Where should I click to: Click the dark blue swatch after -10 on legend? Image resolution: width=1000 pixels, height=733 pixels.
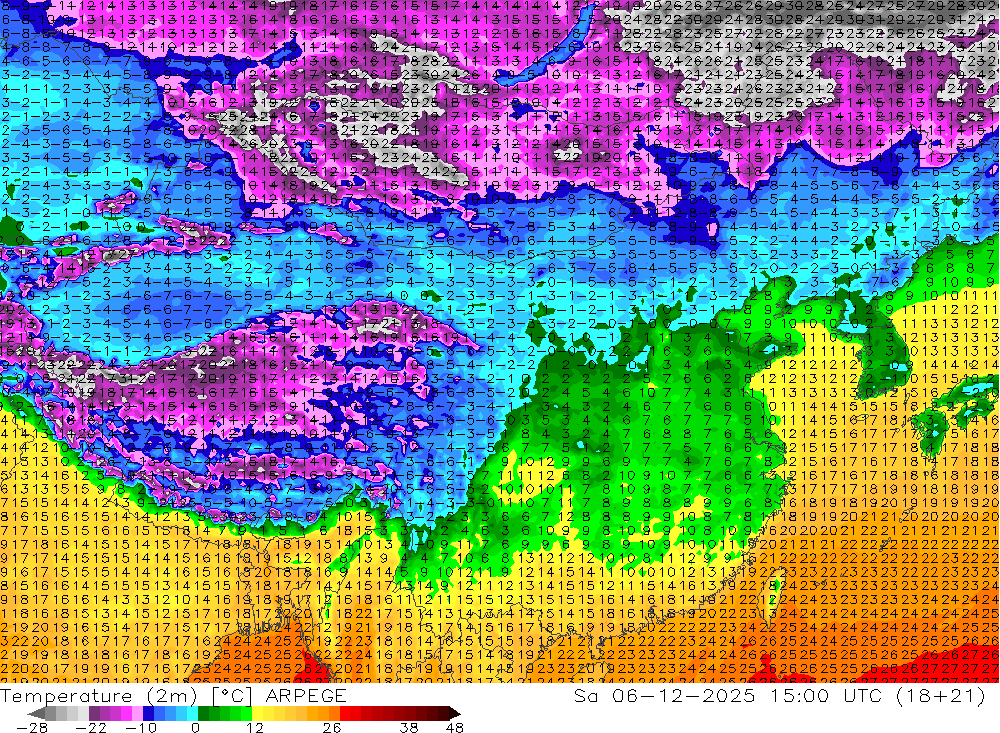point(148,714)
